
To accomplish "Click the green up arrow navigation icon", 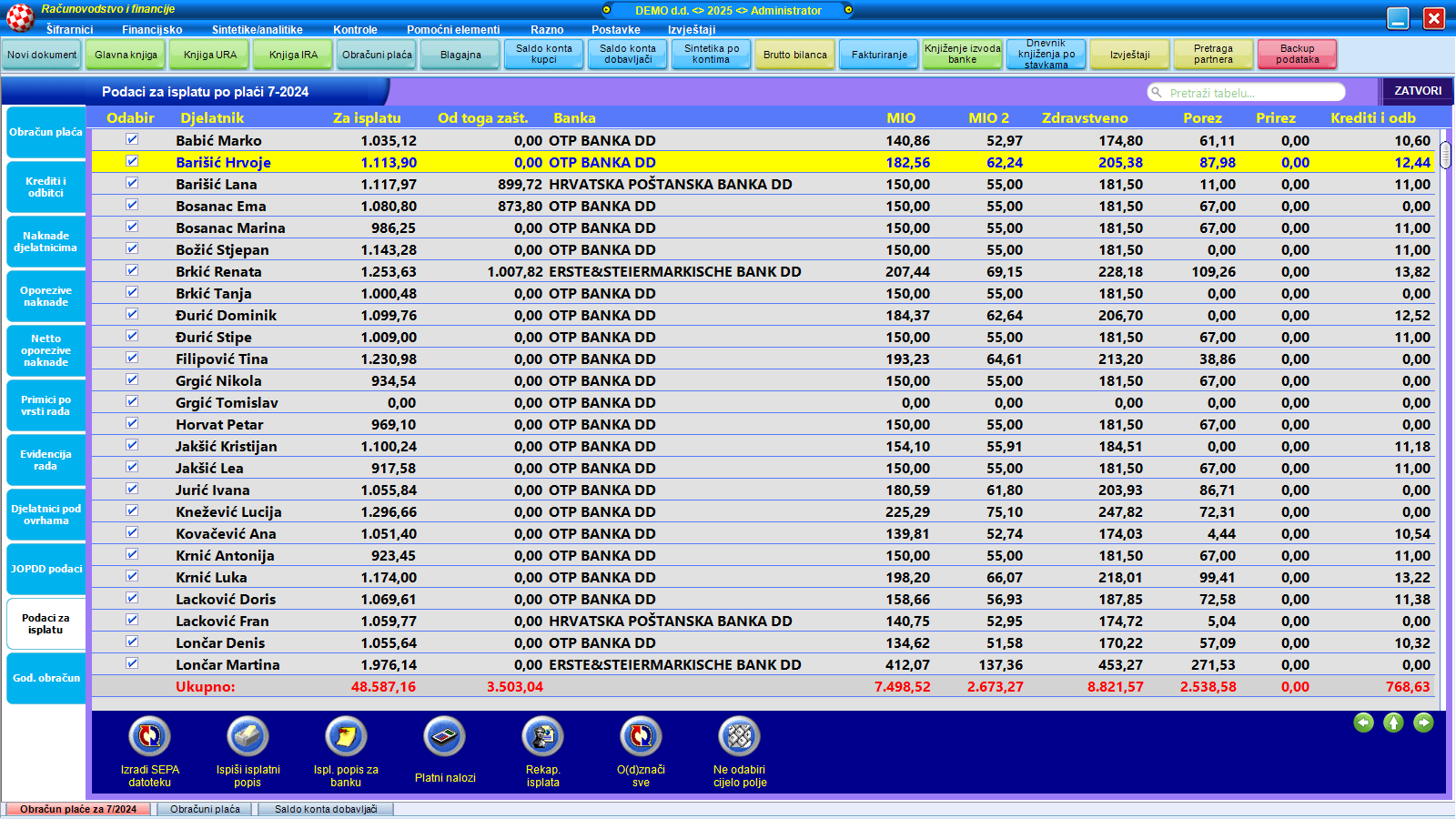I will point(1393,723).
